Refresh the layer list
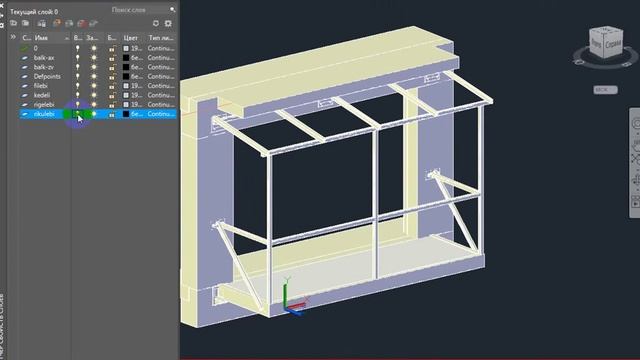Image resolution: width=640 pixels, height=360 pixels. pyautogui.click(x=156, y=23)
